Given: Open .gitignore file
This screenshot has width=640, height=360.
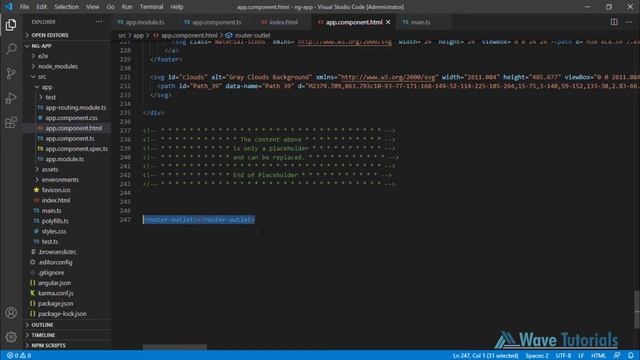Looking at the screenshot, I should [51, 272].
